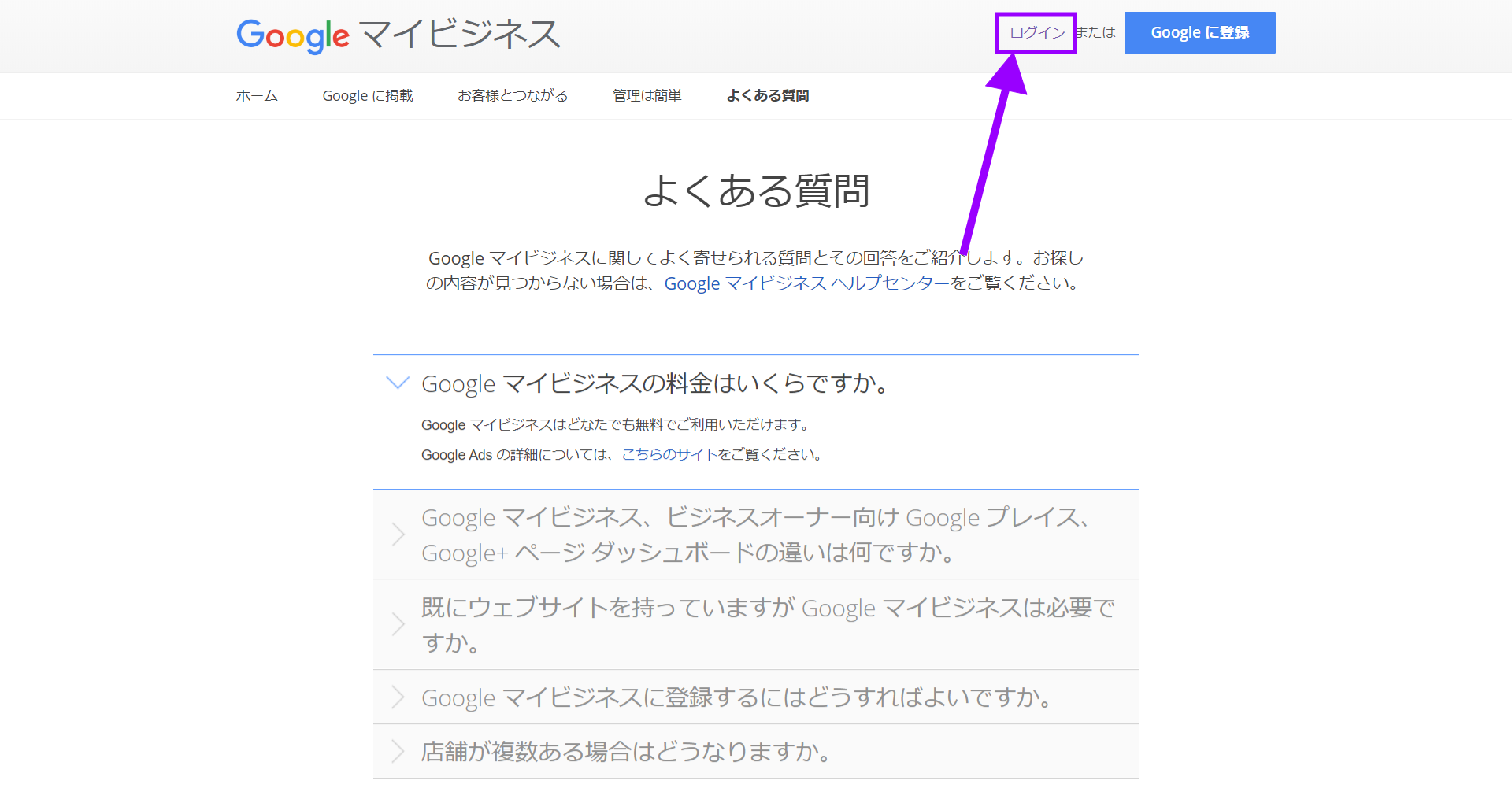The image size is (1512, 788).
Task: Expand the 登録するにはどうすれば question chevron
Action: point(398,697)
